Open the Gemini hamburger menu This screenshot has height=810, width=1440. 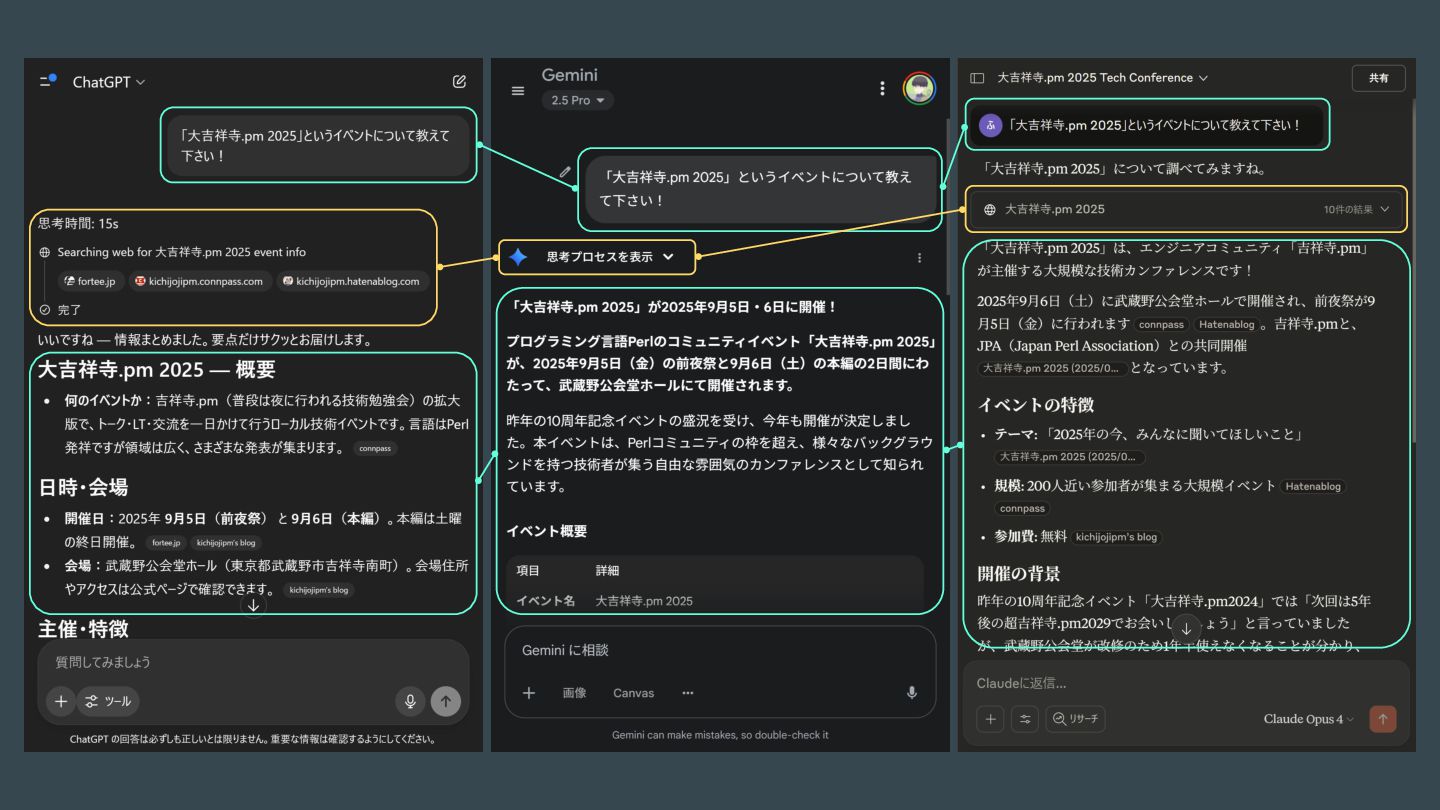click(x=518, y=90)
